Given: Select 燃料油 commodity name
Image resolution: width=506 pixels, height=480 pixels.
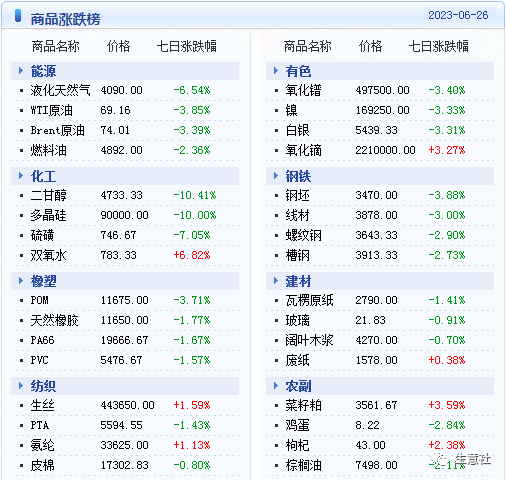Looking at the screenshot, I should coord(49,150).
